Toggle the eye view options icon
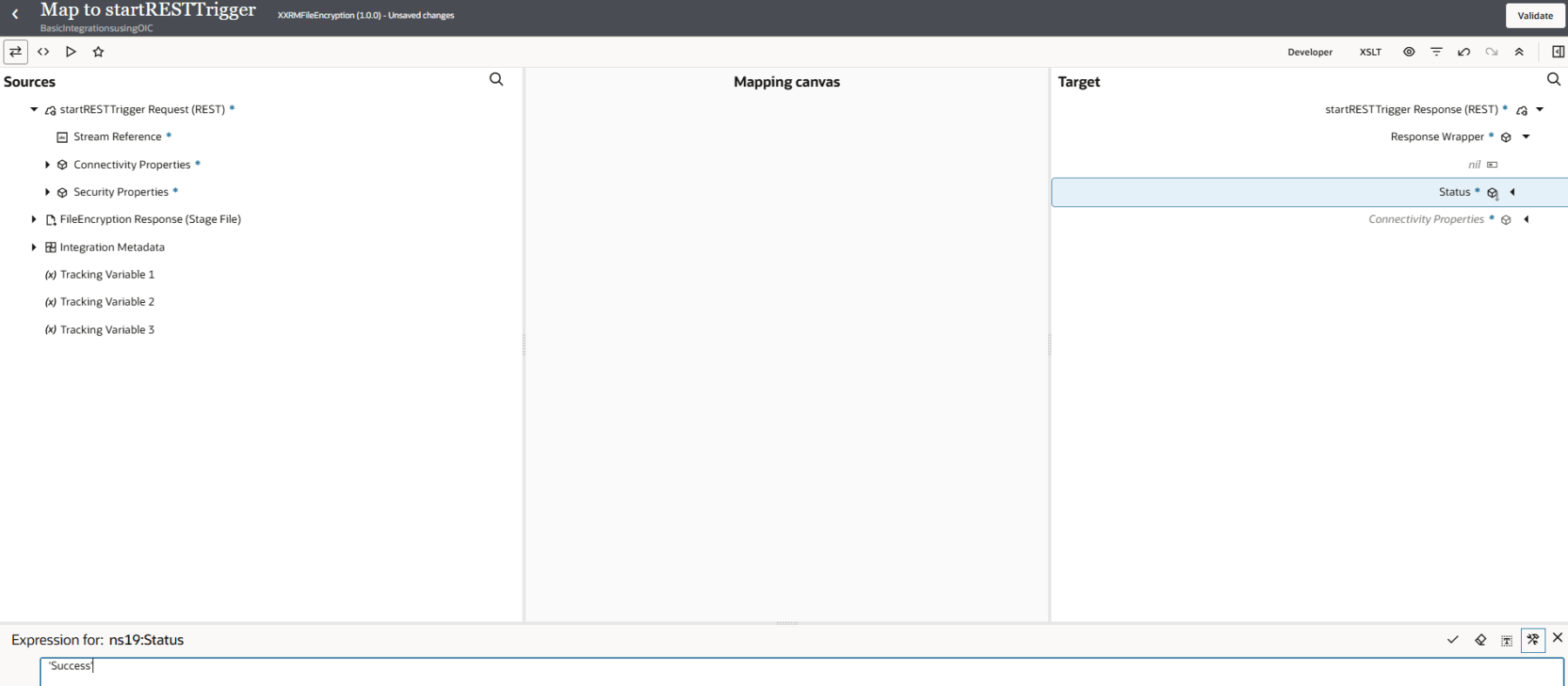Screen dimensions: 1568x686 coord(1409,52)
